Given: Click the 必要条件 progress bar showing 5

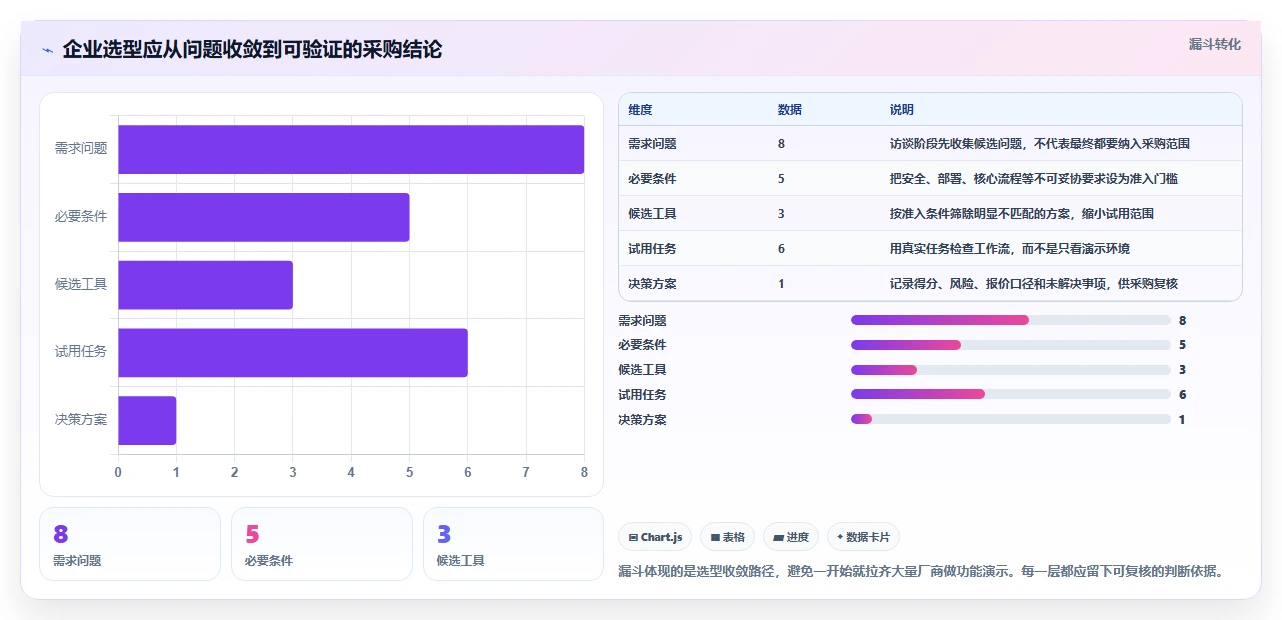Looking at the screenshot, I should (x=1010, y=345).
